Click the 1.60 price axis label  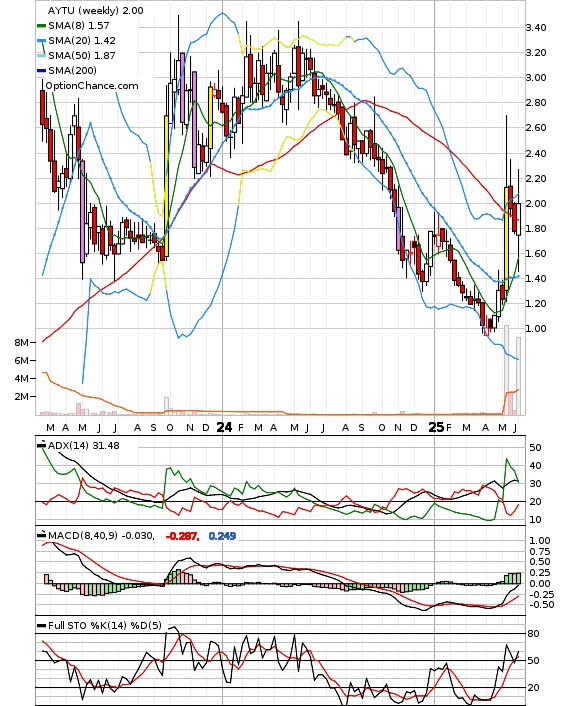(536, 253)
